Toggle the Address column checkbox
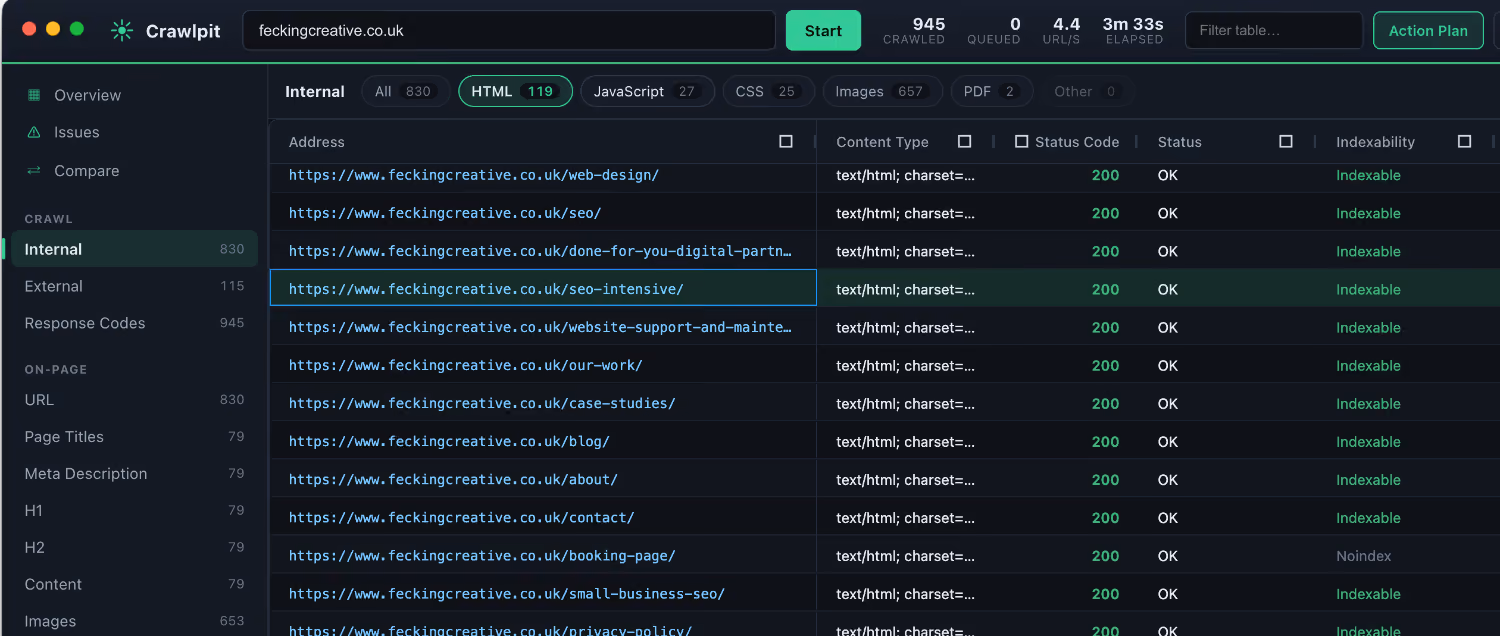Viewport: 1500px width, 636px height. (786, 142)
